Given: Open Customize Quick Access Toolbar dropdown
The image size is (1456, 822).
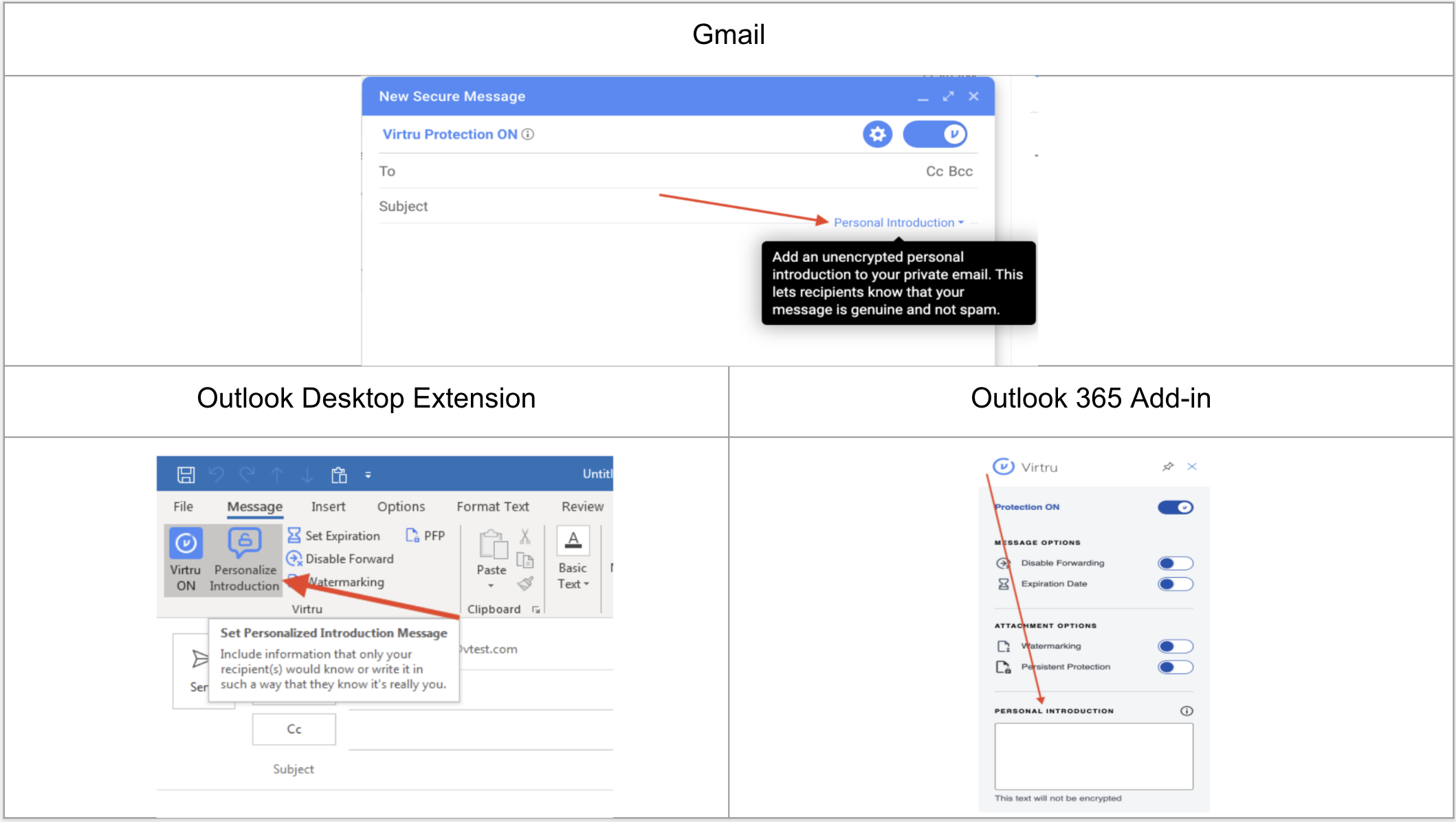Looking at the screenshot, I should point(368,475).
